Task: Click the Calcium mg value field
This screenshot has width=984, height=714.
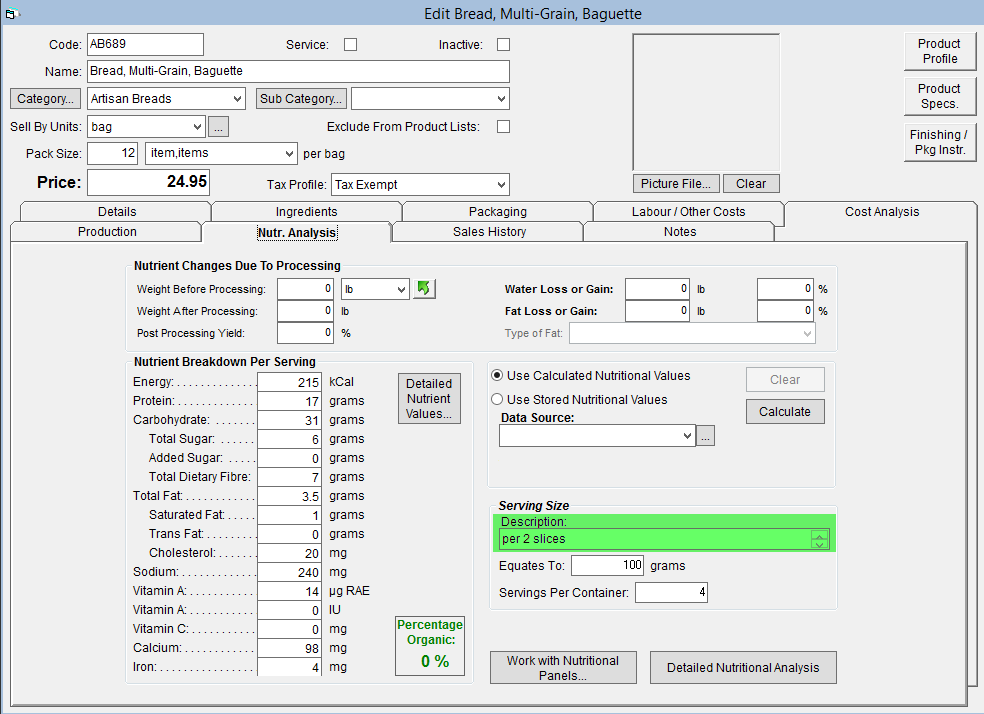Action: [289, 648]
